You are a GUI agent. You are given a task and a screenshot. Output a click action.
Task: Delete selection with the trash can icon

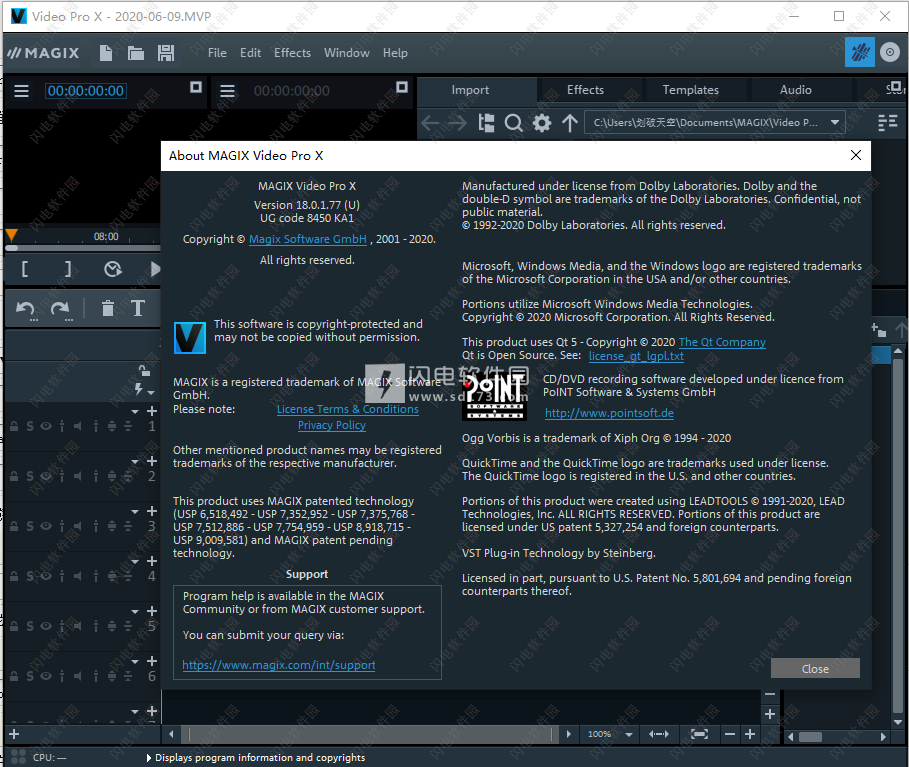[108, 308]
